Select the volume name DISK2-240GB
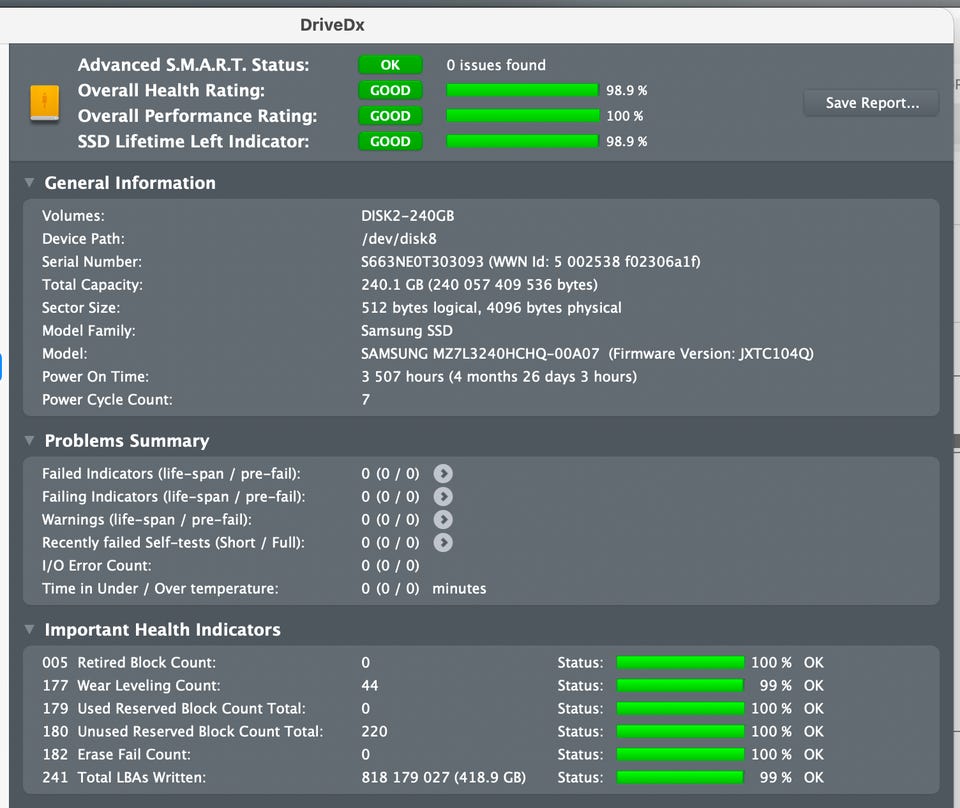This screenshot has height=808, width=960. coord(408,216)
